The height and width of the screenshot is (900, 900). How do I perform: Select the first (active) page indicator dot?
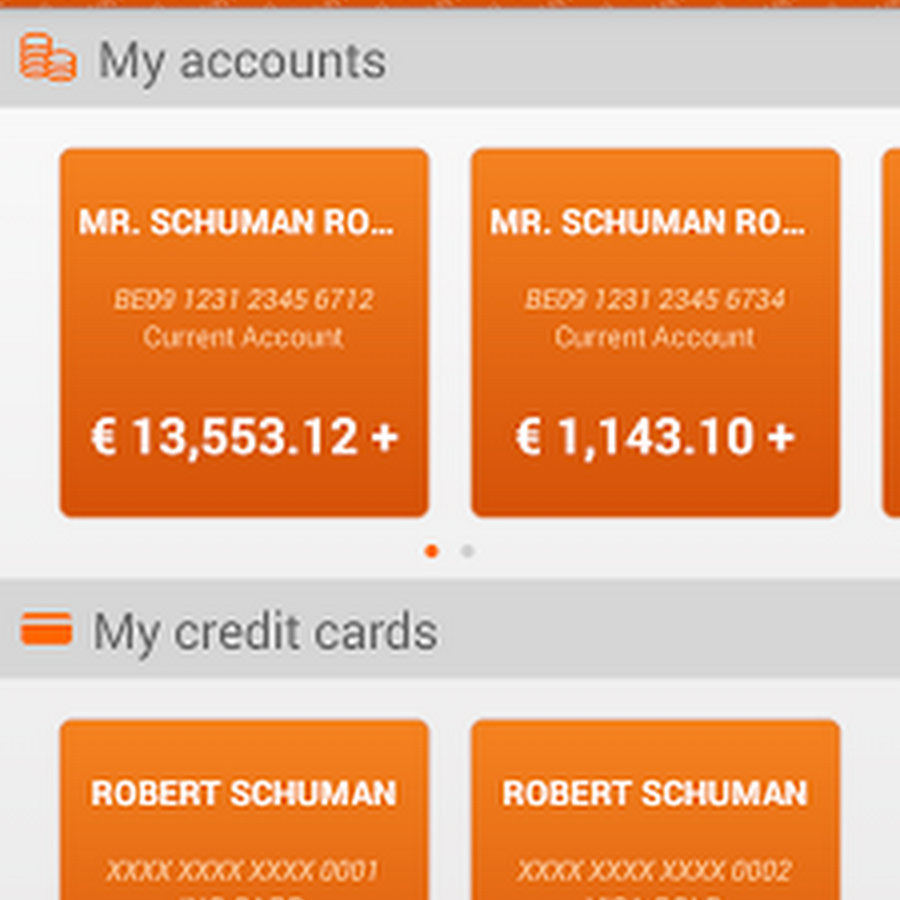(432, 551)
